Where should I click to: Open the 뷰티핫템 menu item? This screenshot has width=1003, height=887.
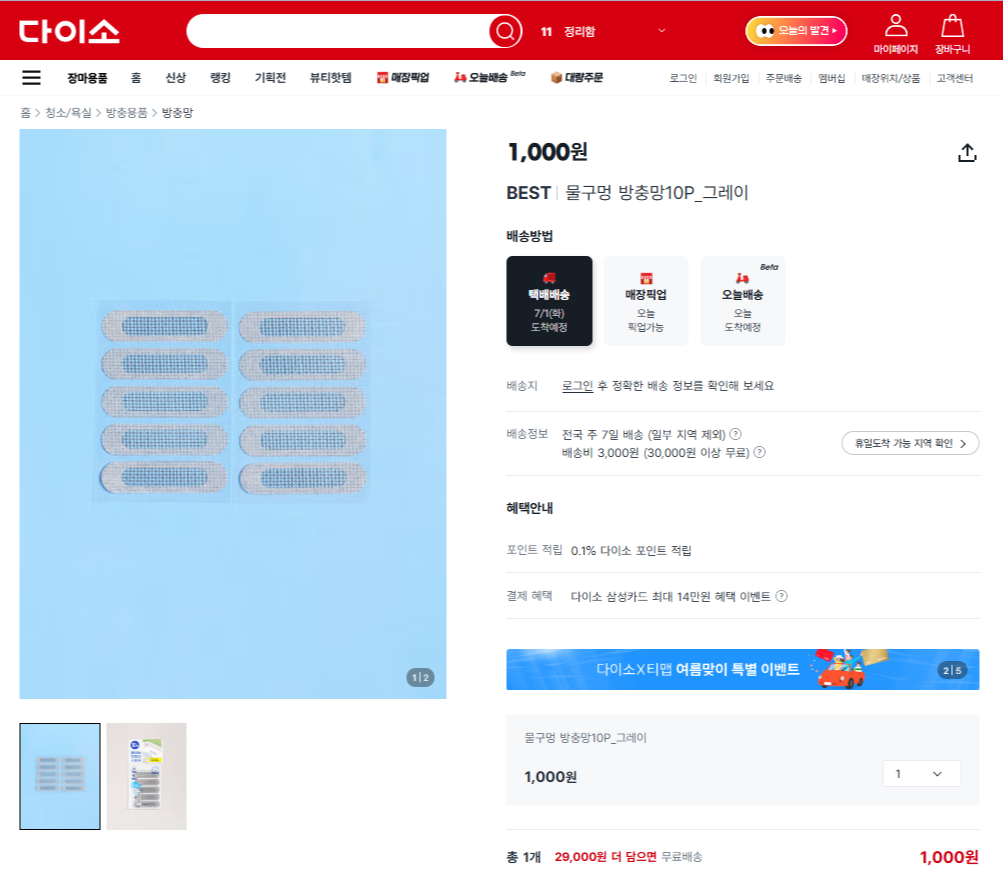tap(331, 77)
